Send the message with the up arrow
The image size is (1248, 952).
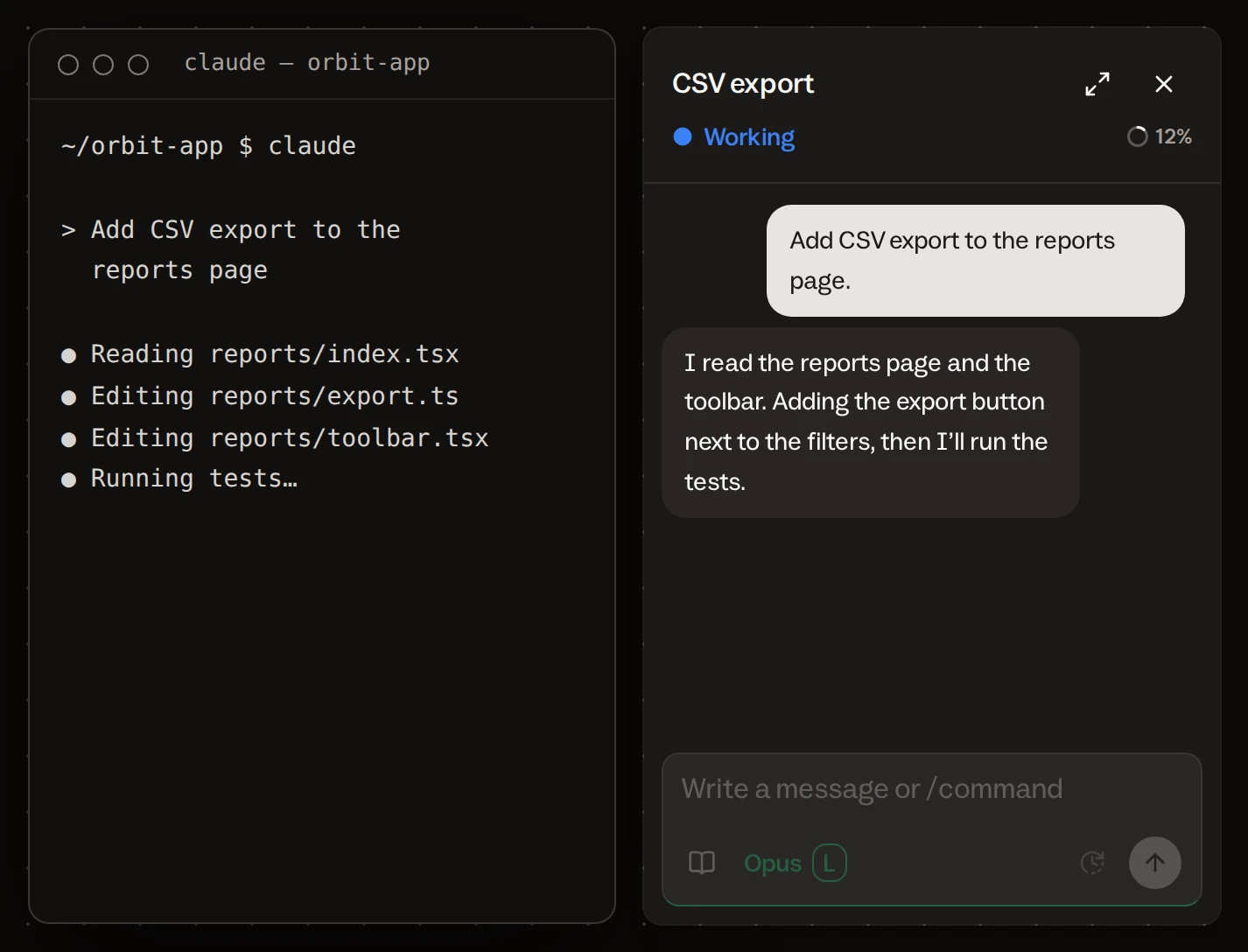[1155, 864]
